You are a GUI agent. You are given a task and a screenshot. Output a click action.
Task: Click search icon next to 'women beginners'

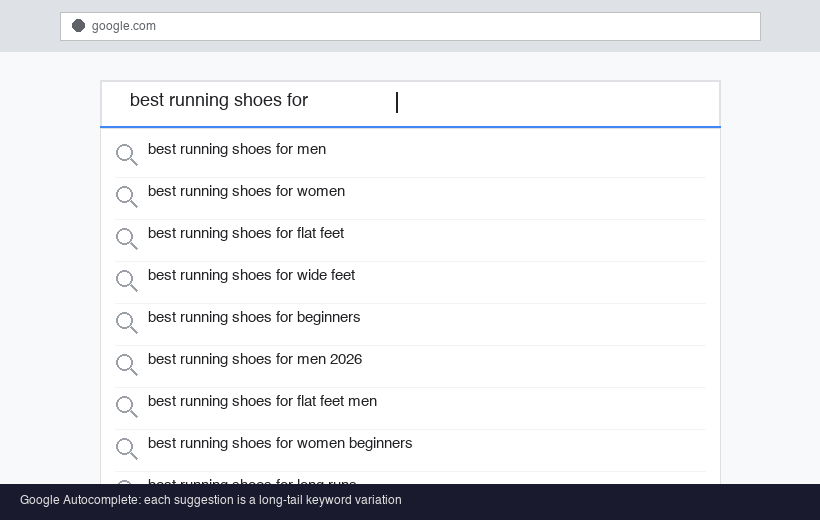pyautogui.click(x=127, y=449)
